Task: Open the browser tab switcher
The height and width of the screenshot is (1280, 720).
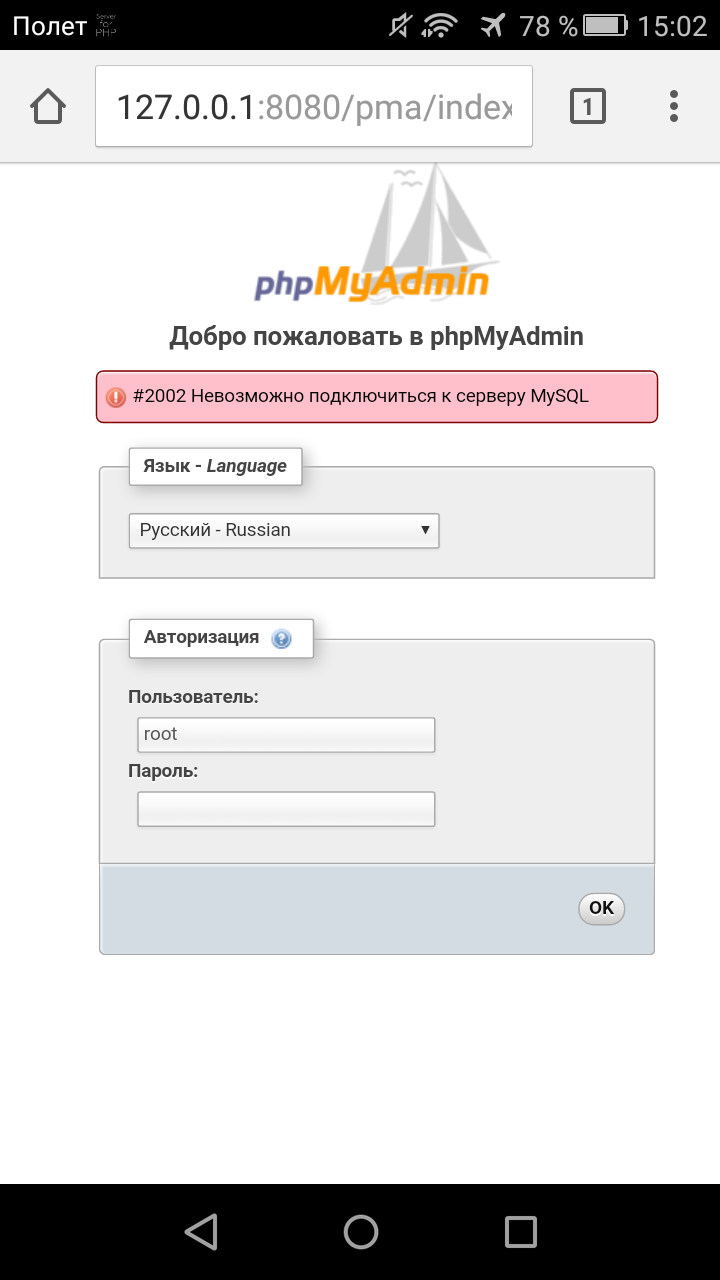Action: (x=587, y=106)
